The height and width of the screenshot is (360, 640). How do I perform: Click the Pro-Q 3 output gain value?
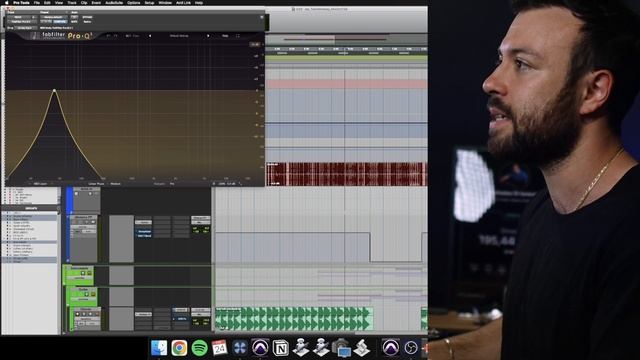(231, 184)
